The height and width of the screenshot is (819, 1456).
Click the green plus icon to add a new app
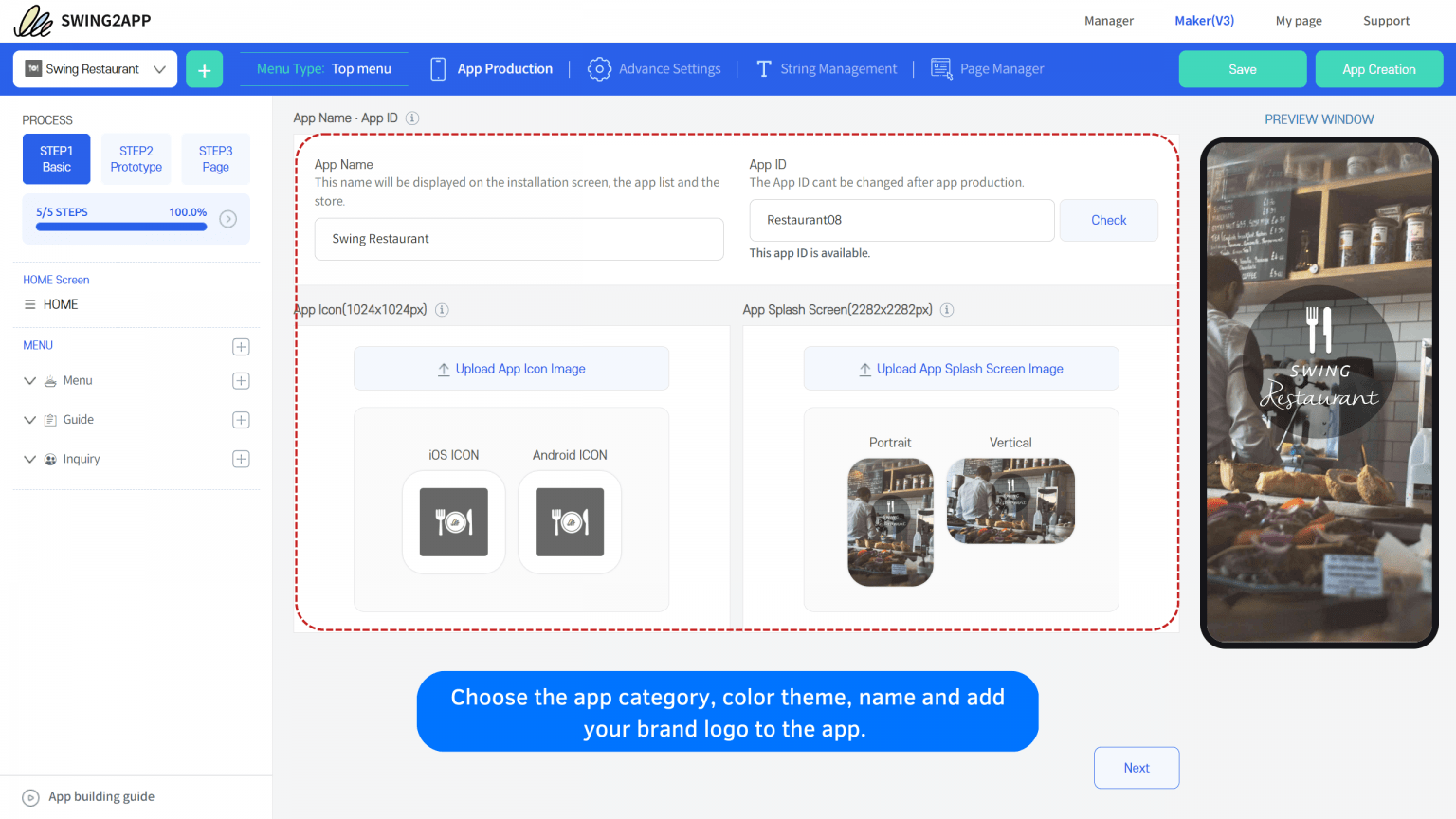pos(204,68)
